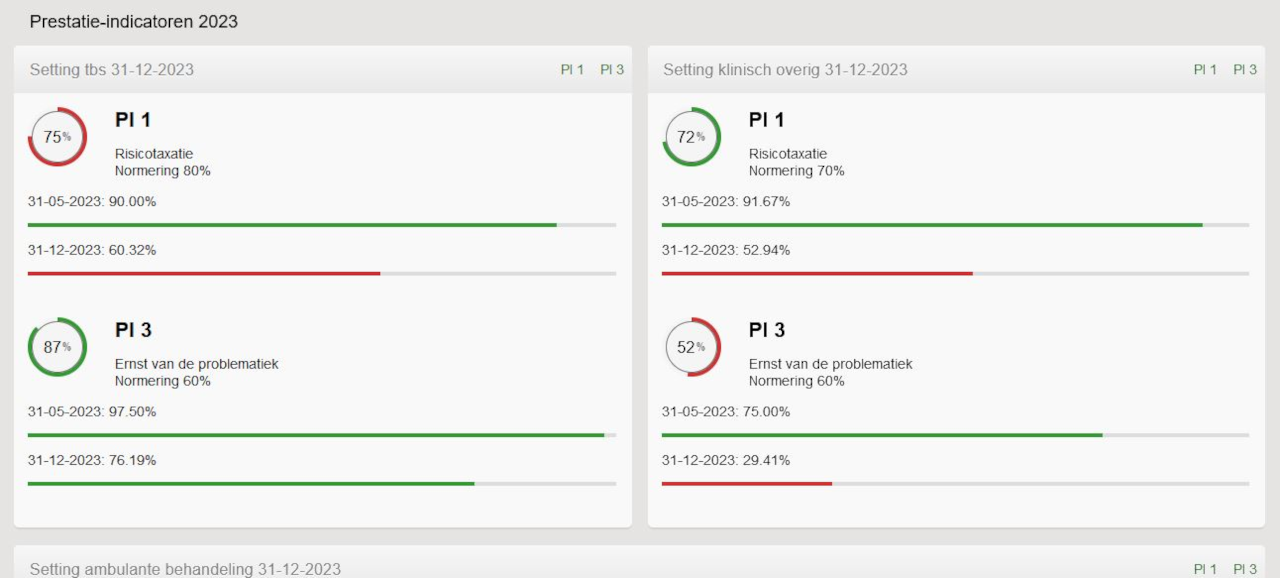Select the 72% gauge in klinisch overig
The image size is (1280, 578).
coord(691,137)
